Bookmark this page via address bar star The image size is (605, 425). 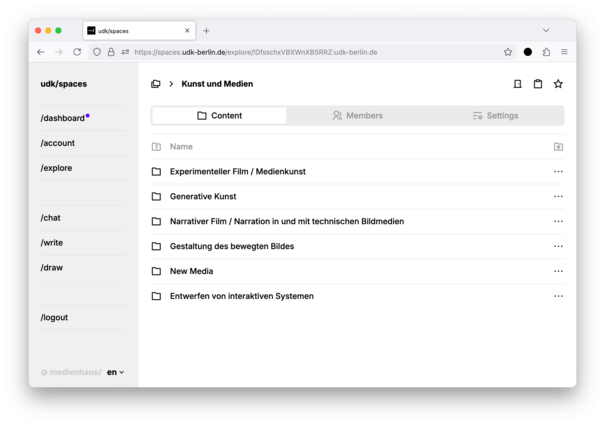click(508, 52)
